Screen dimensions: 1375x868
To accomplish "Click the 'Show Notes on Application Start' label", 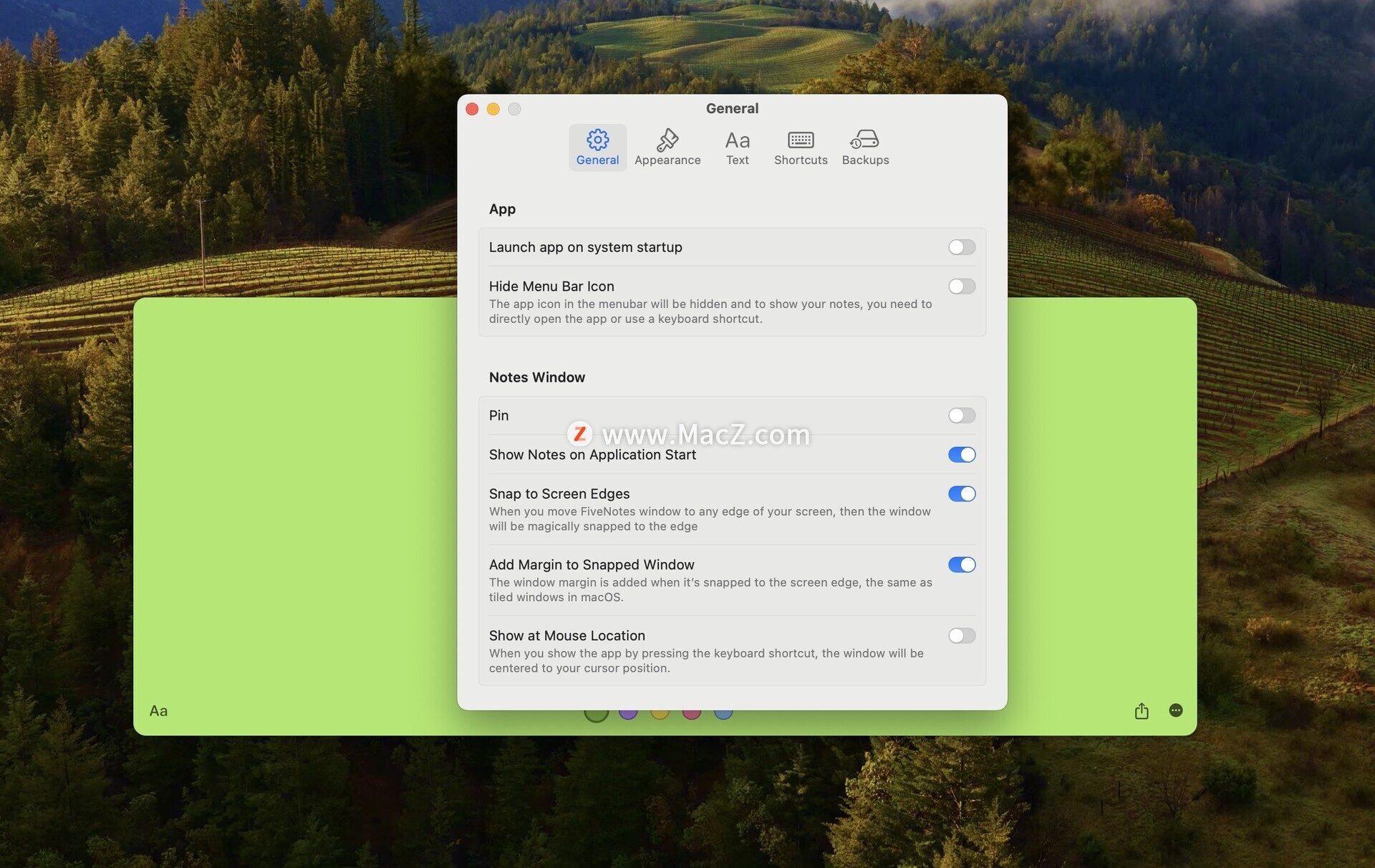I will click(592, 455).
